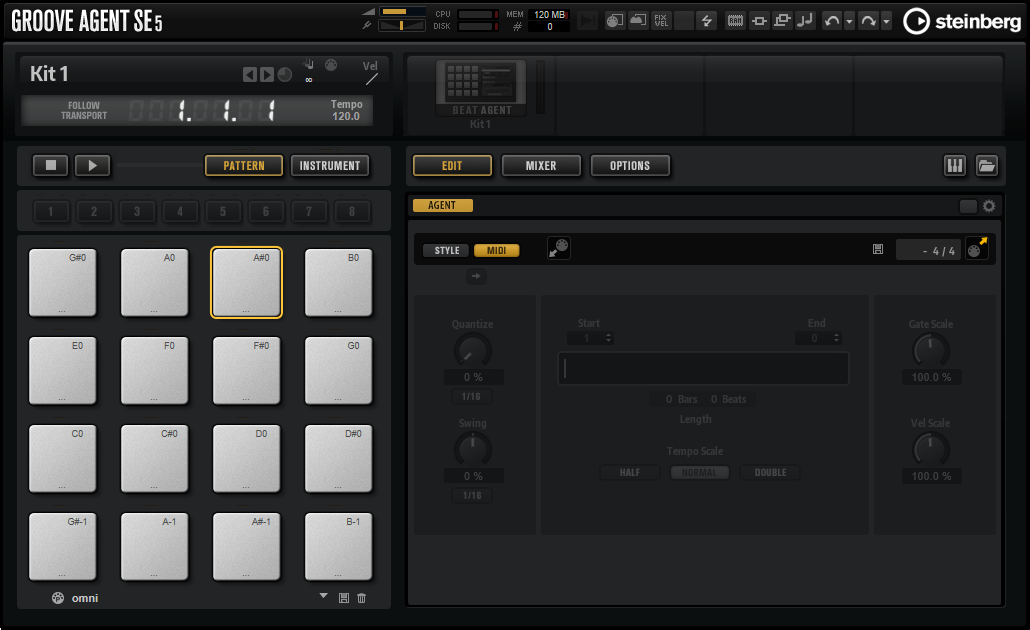This screenshot has width=1030, height=630.
Task: Trigger the G#0 pattern pad
Action: tap(62, 282)
